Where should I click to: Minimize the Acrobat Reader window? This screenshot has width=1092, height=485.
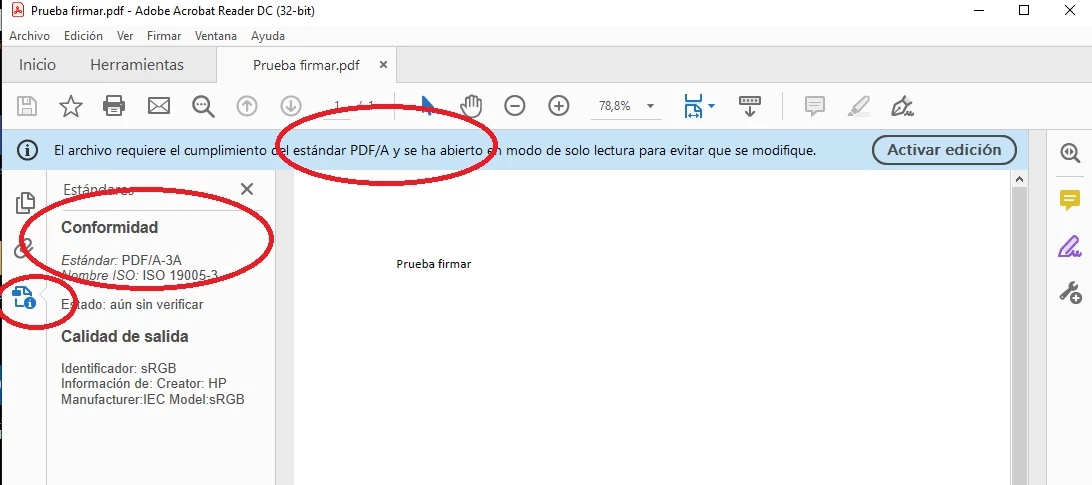(x=977, y=10)
